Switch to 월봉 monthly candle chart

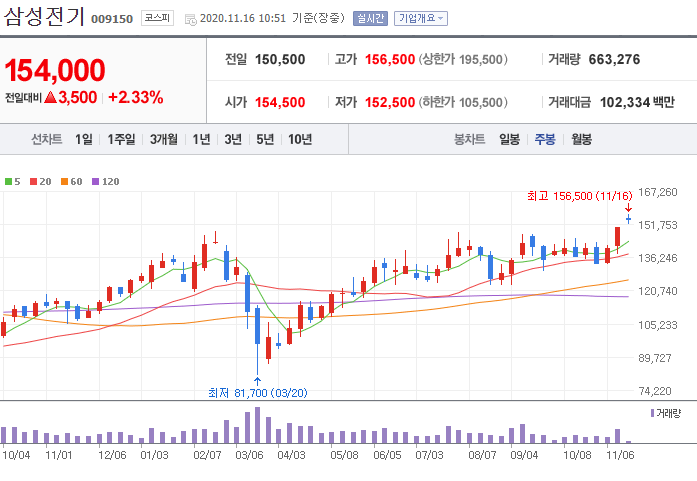pyautogui.click(x=581, y=140)
